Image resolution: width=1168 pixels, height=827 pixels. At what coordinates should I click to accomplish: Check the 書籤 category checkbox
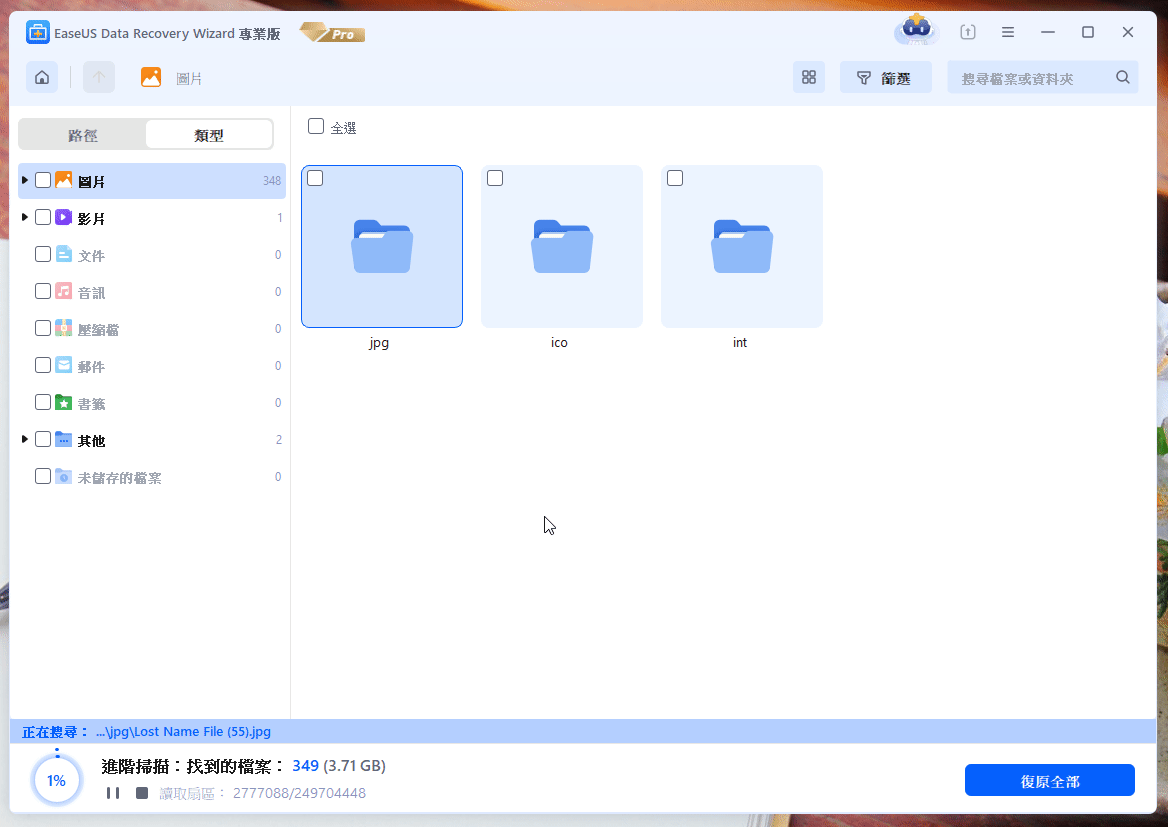[x=43, y=402]
